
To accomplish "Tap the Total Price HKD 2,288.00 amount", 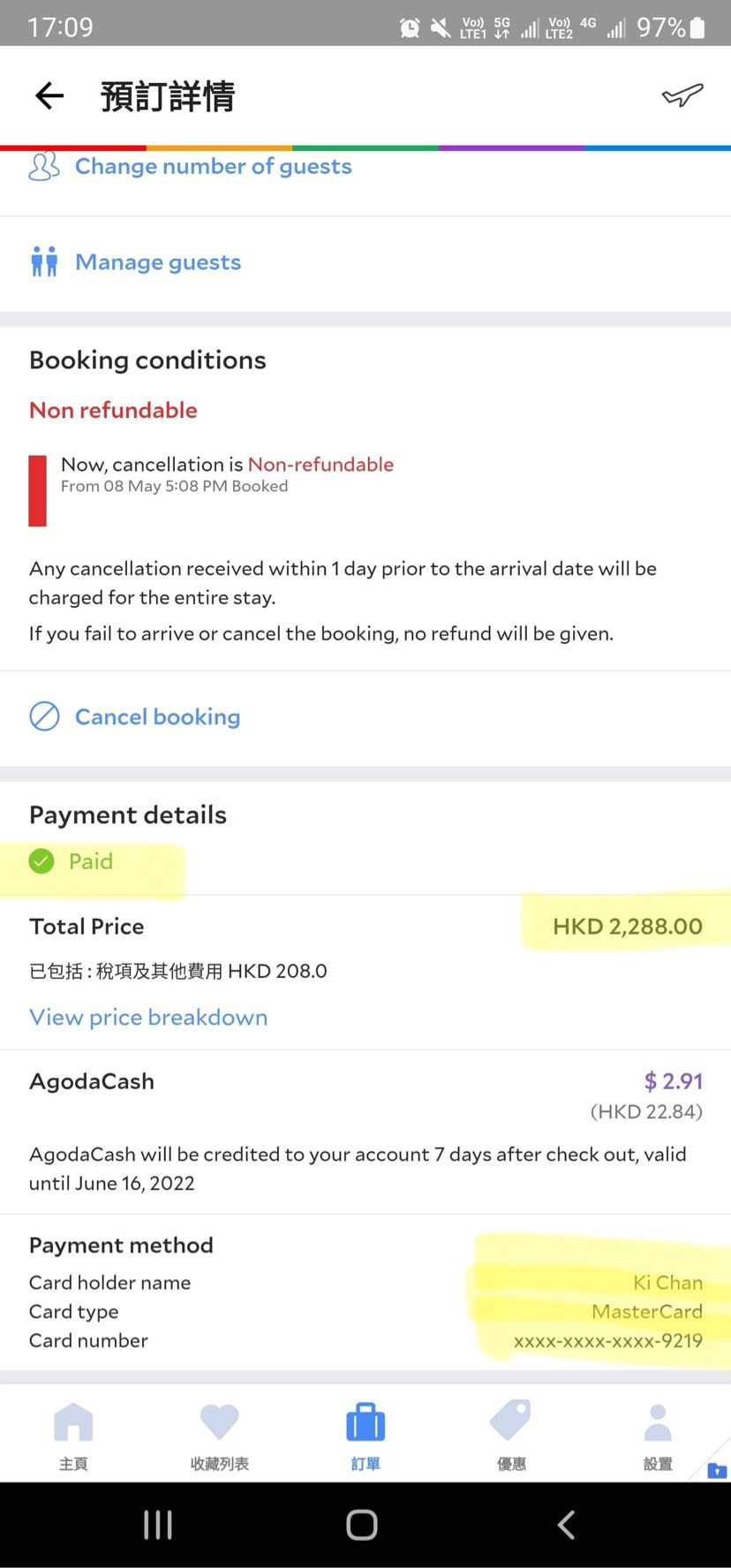I will (x=628, y=927).
